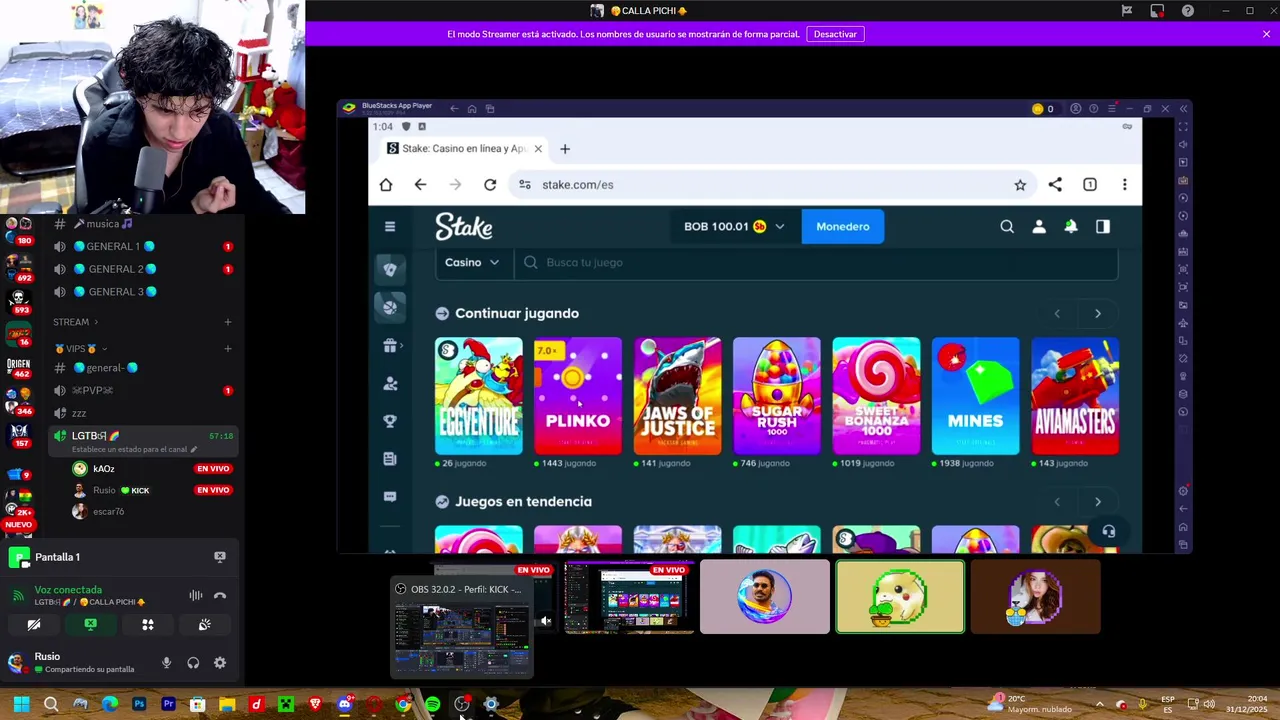Collapse the STREAM category in Discord
This screenshot has width=1280, height=720.
coord(76,322)
